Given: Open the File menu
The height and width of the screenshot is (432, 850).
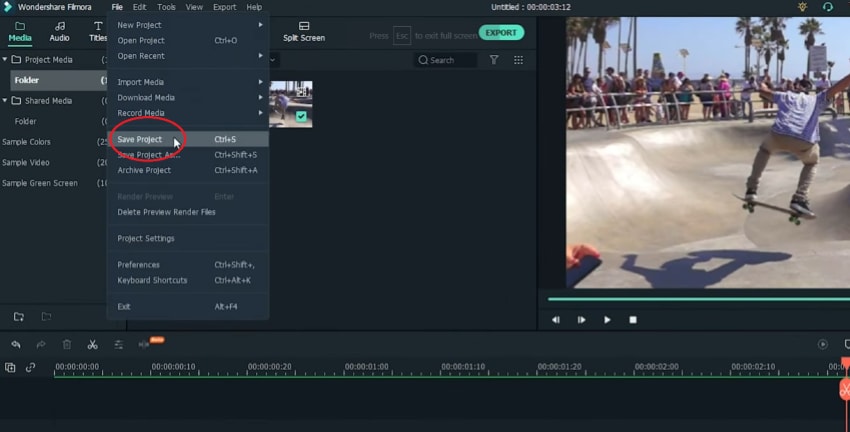Looking at the screenshot, I should [117, 7].
